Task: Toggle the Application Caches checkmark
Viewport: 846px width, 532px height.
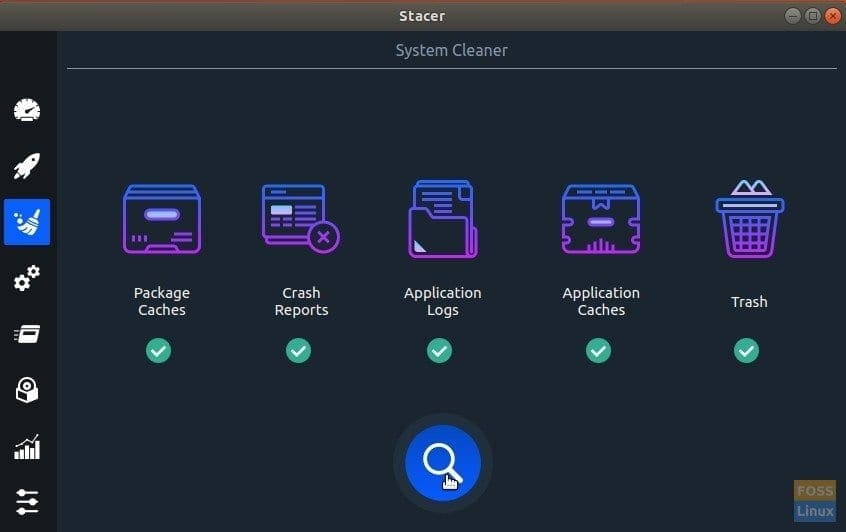Action: [598, 351]
